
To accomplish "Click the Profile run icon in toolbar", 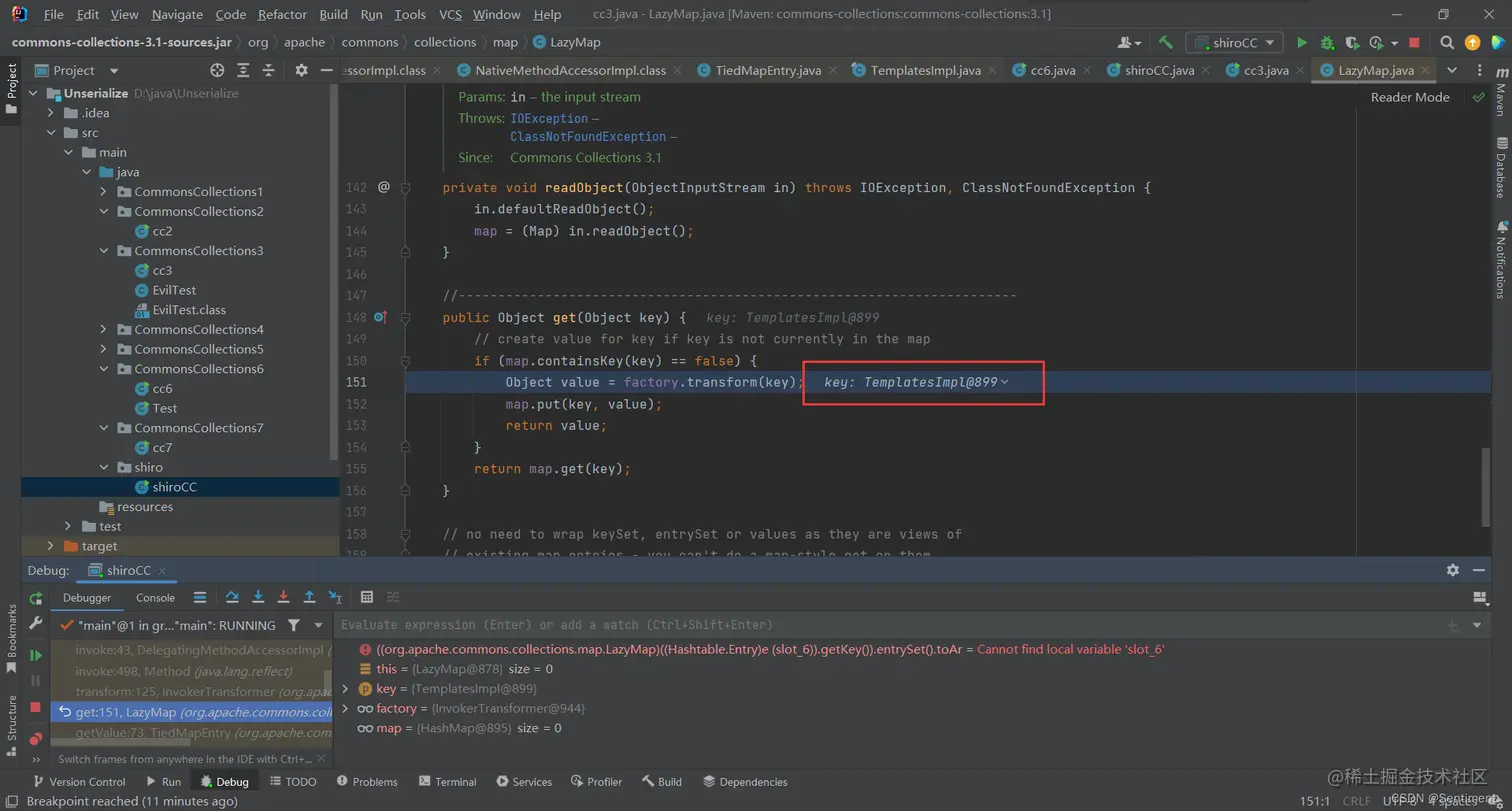I will tap(1377, 43).
